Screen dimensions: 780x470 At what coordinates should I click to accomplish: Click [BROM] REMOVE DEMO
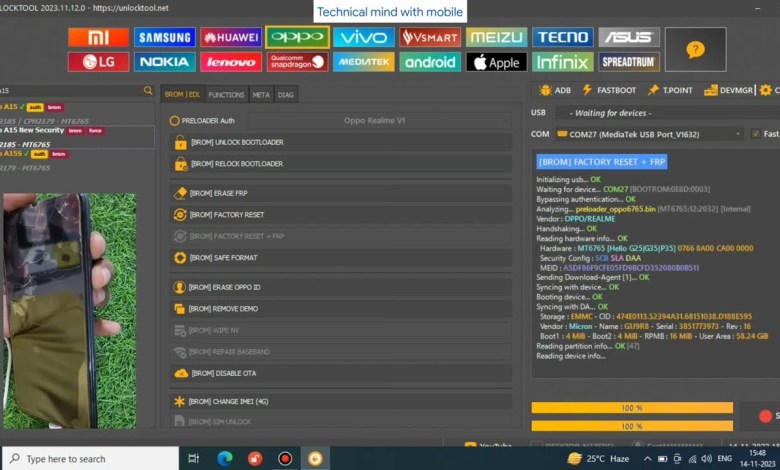coord(341,309)
